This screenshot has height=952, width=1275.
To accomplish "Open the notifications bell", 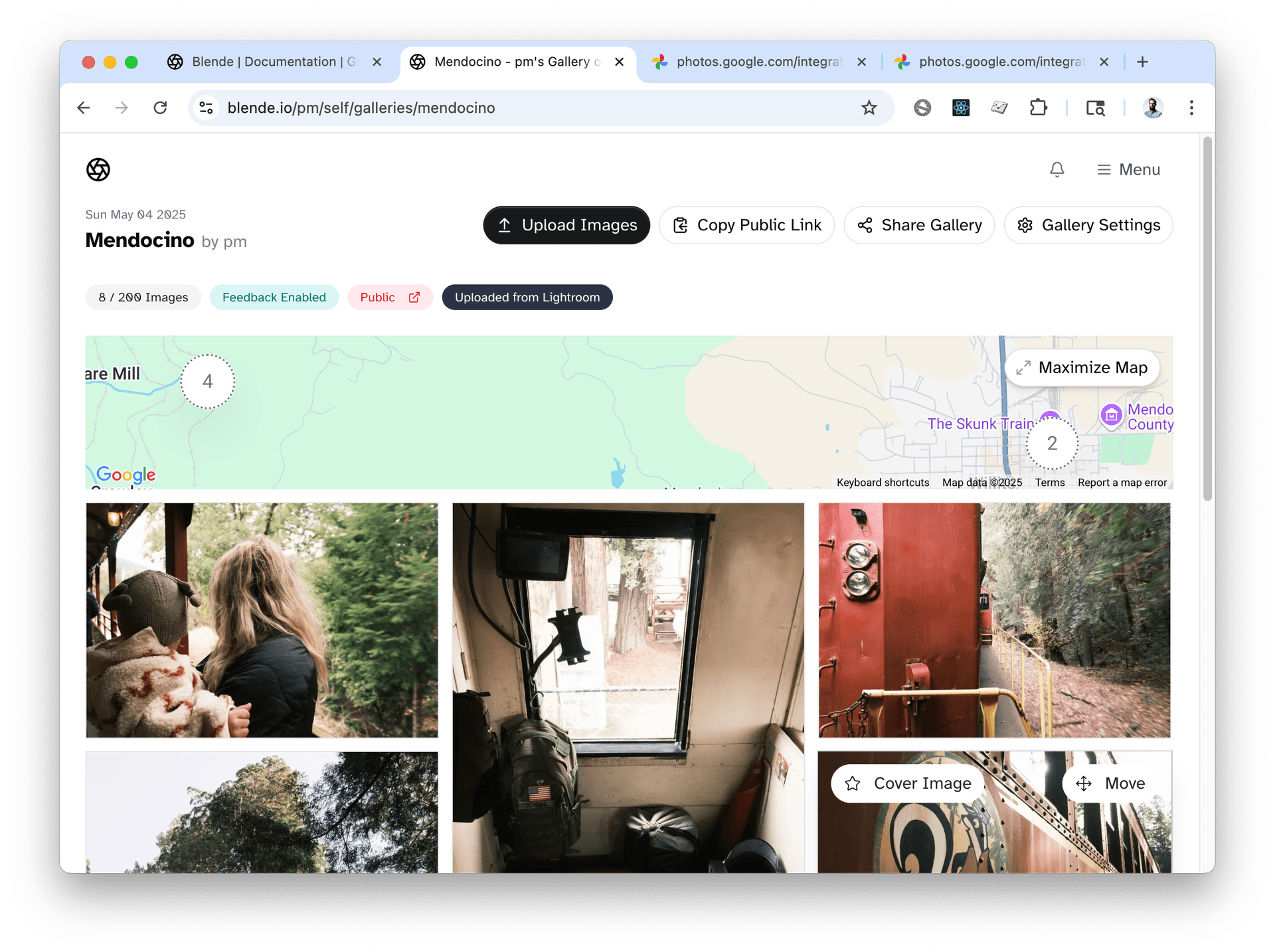I will [1057, 169].
